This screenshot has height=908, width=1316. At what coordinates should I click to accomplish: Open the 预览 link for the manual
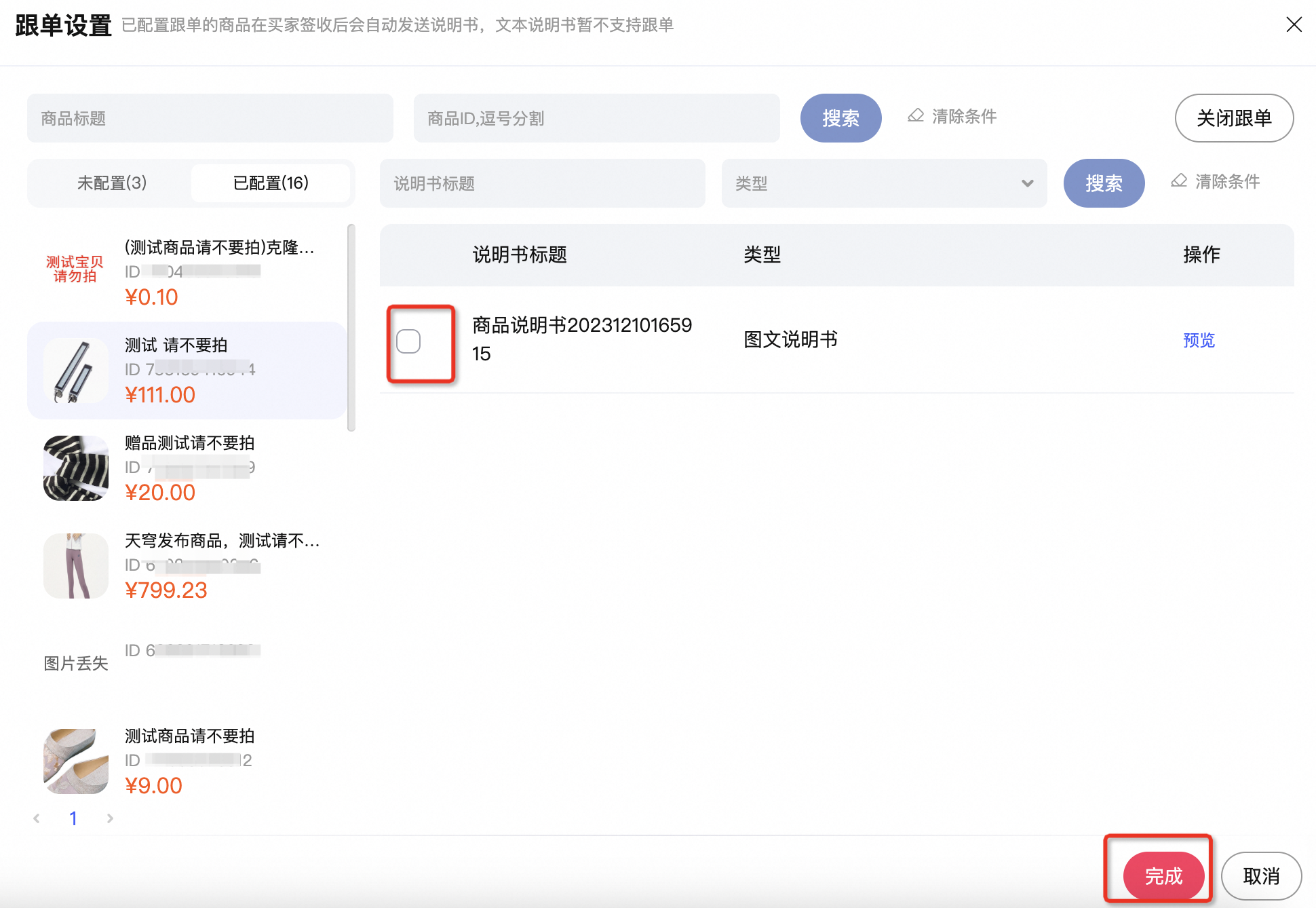[1199, 340]
